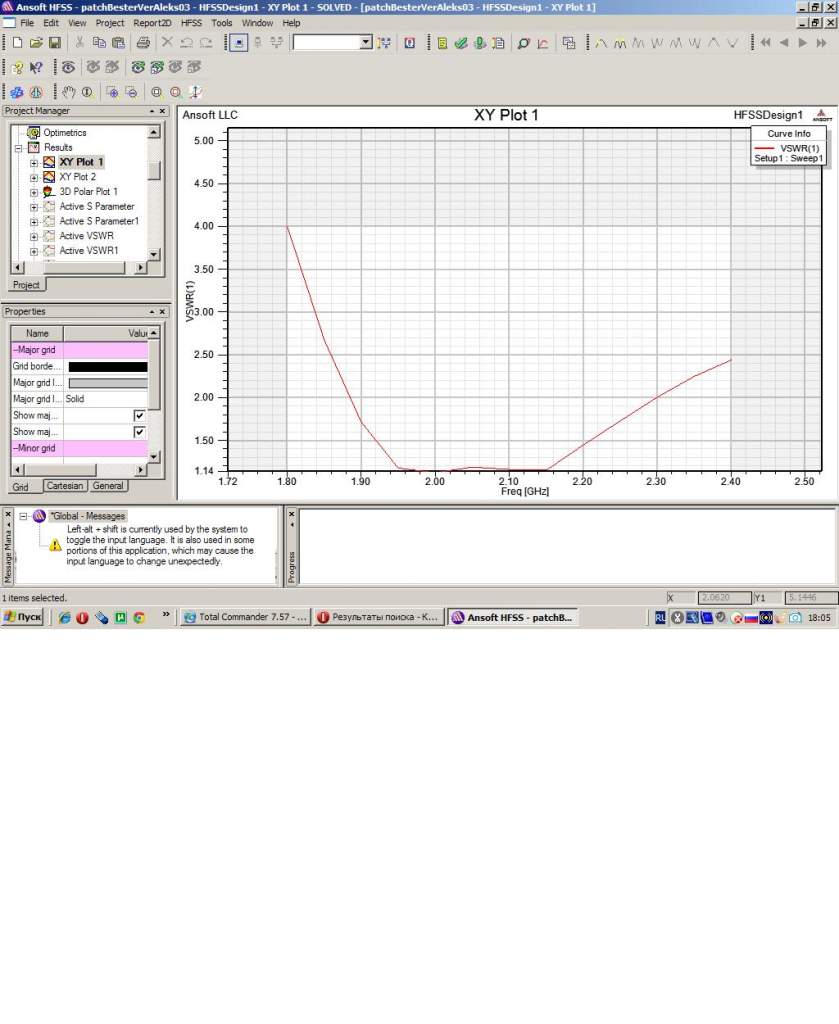Switch to the General properties tab

coord(108,486)
